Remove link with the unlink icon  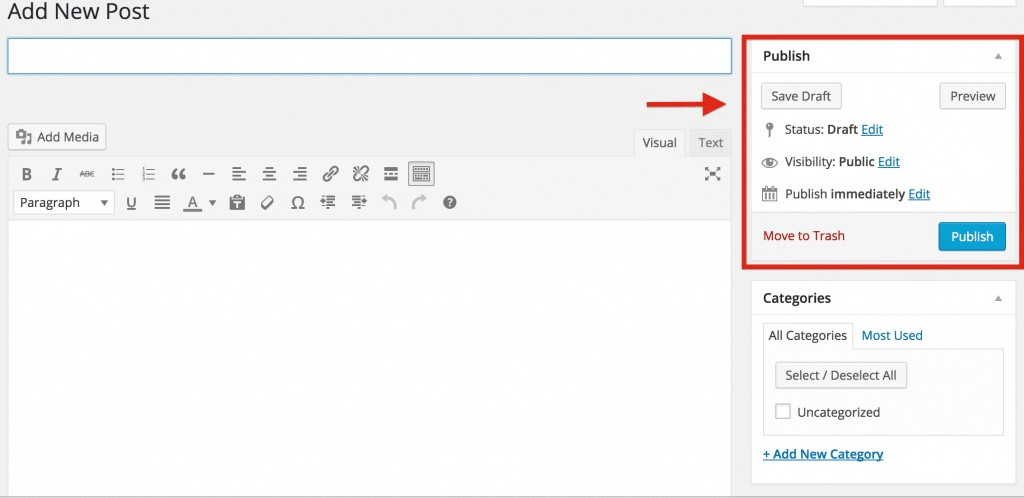point(360,174)
